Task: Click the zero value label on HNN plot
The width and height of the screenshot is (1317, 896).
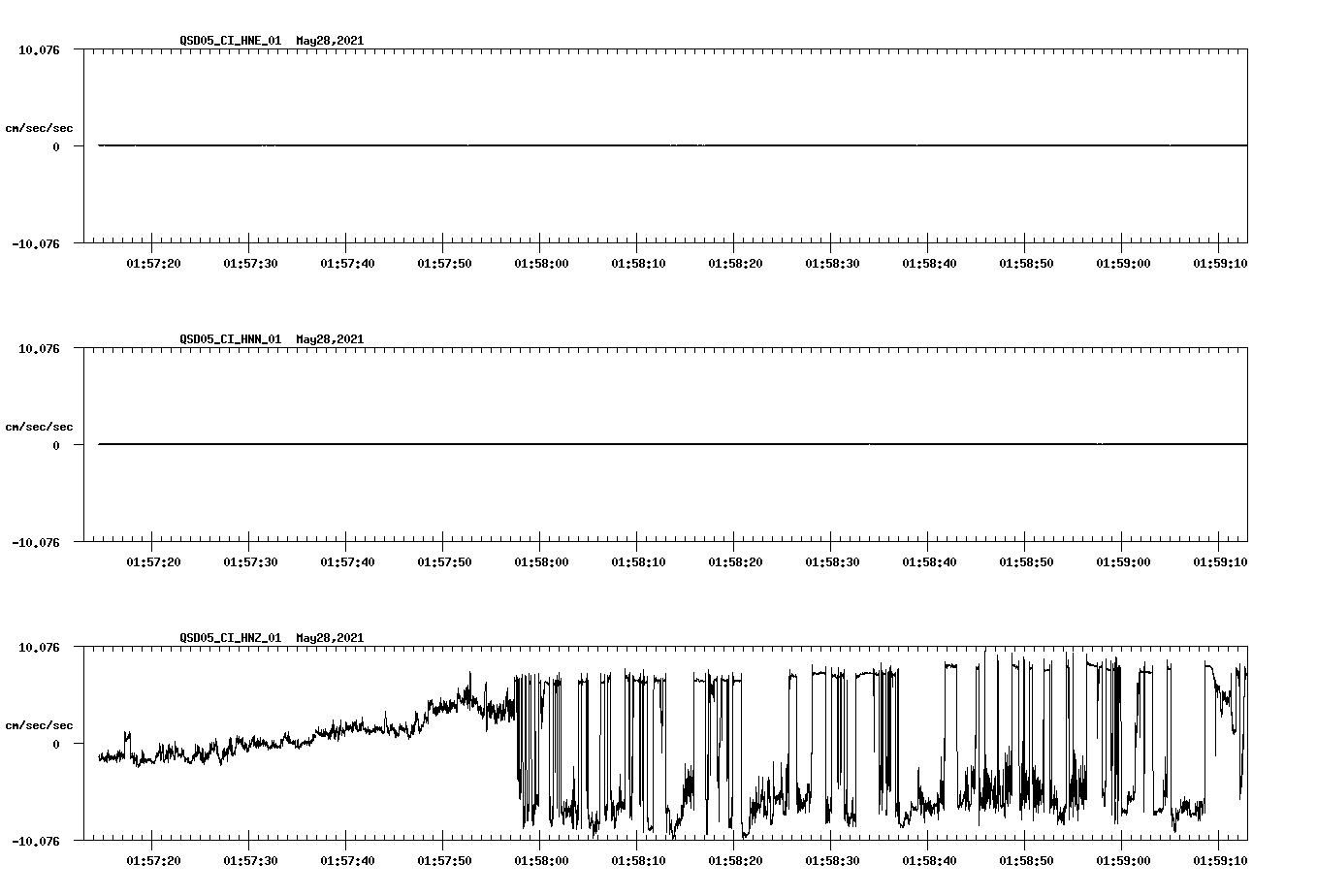Action: pos(56,445)
